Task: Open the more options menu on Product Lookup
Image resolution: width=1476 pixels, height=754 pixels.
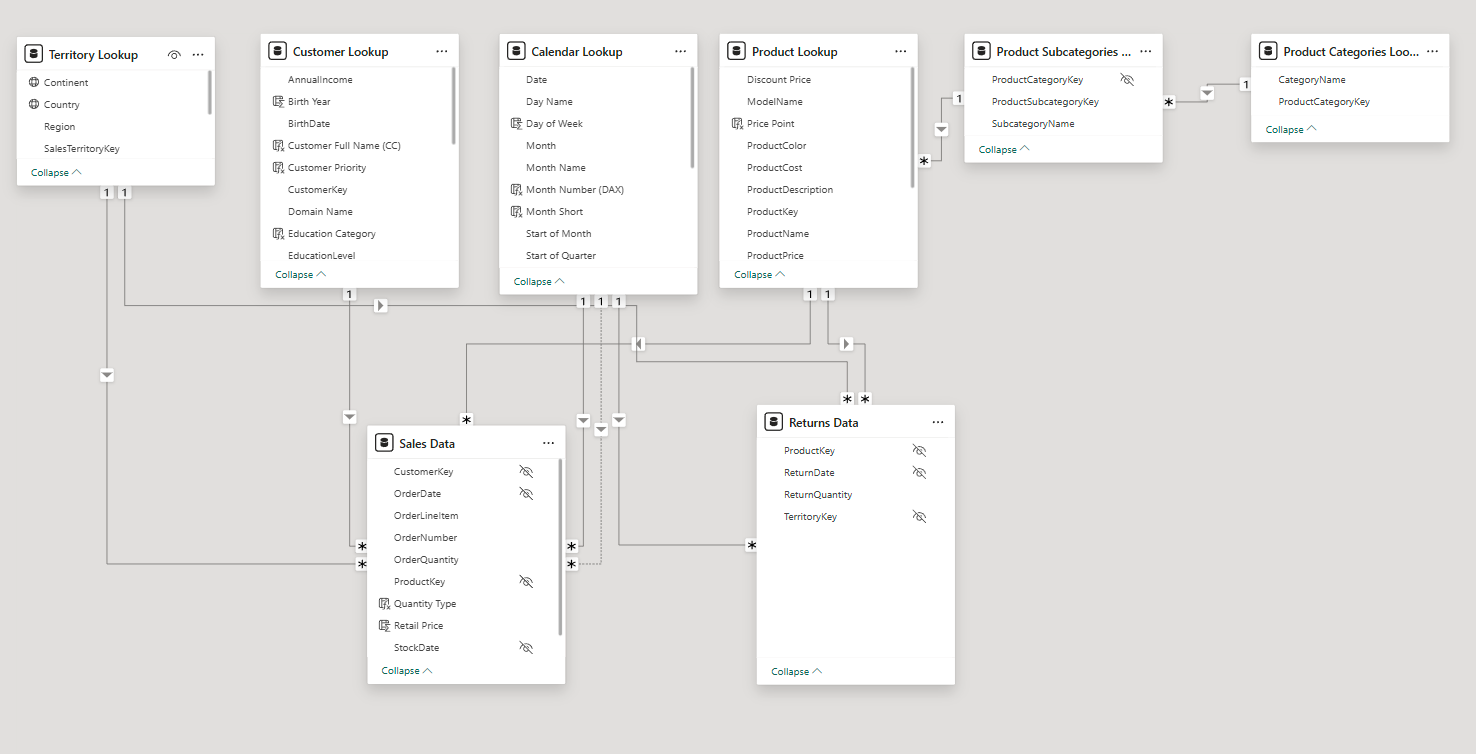Action: [900, 50]
